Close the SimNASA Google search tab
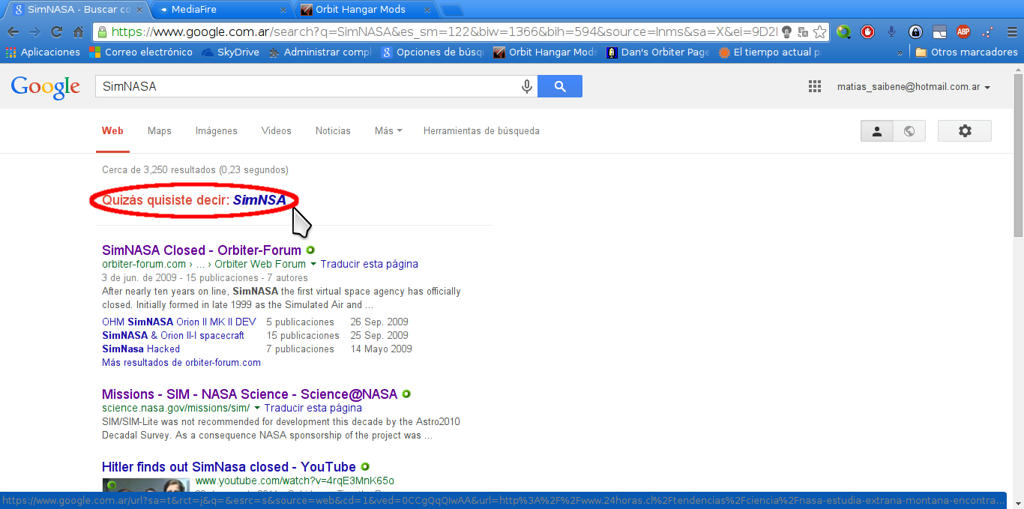This screenshot has height=509, width=1024. click(139, 10)
